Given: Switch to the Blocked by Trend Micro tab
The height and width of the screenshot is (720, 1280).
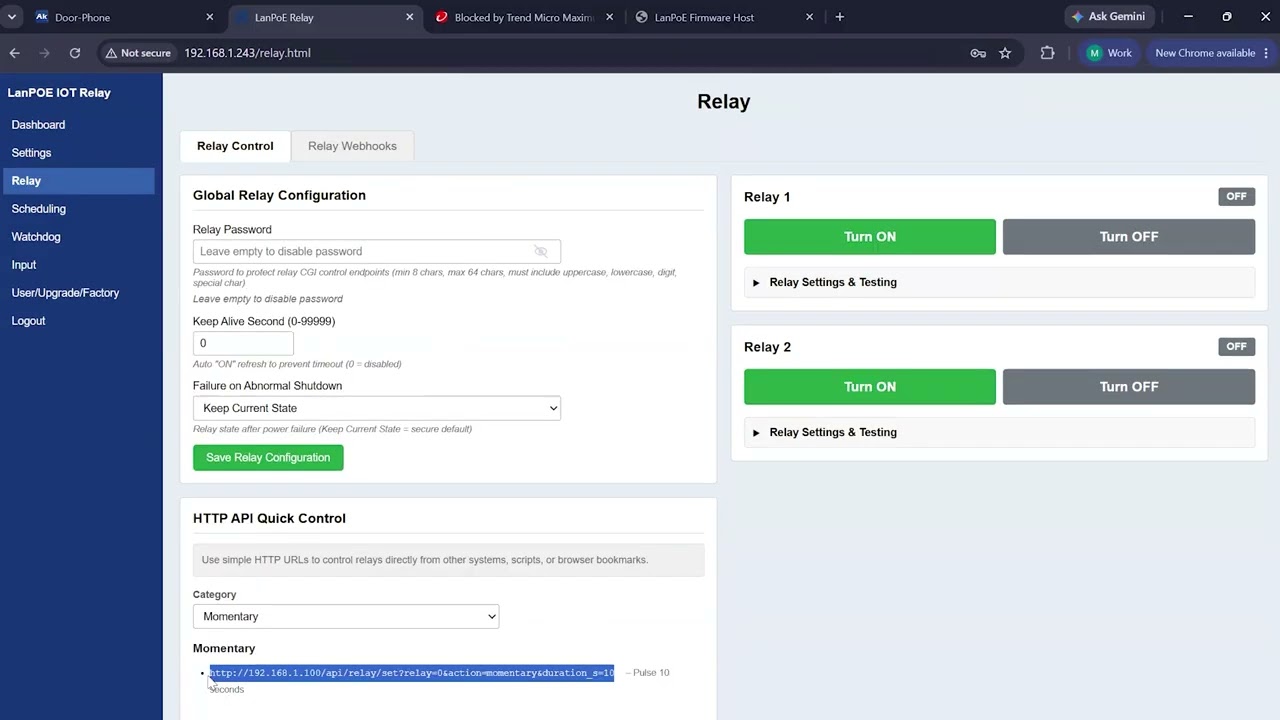Looking at the screenshot, I should click(x=525, y=17).
